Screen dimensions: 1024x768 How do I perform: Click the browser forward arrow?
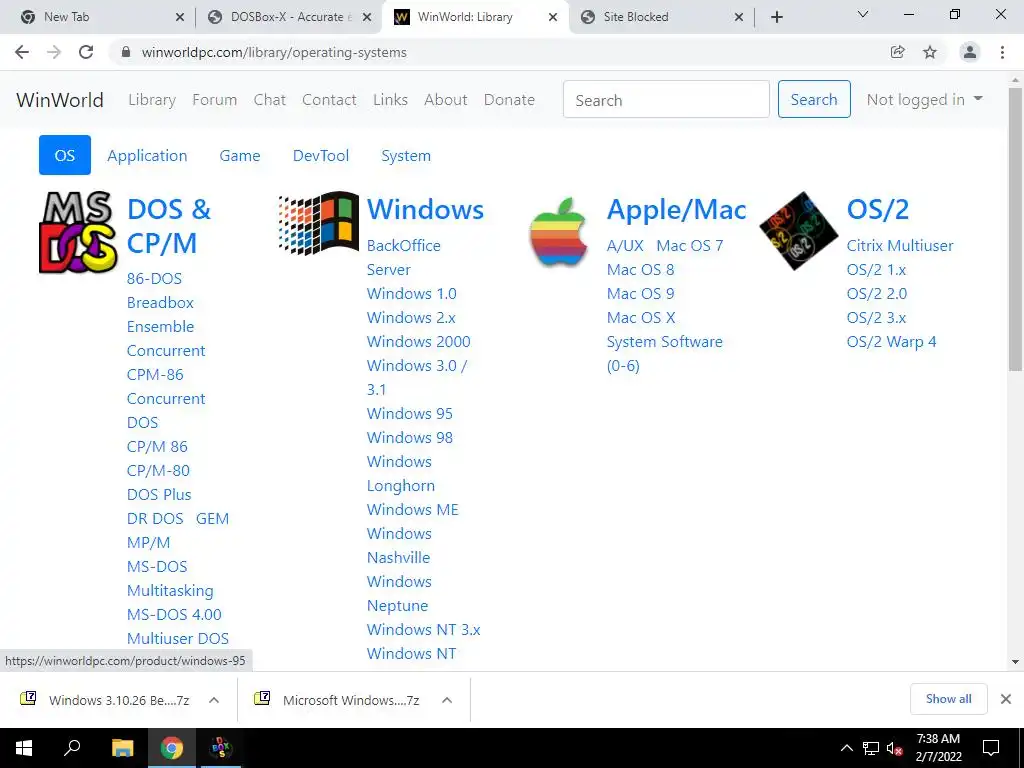point(54,52)
